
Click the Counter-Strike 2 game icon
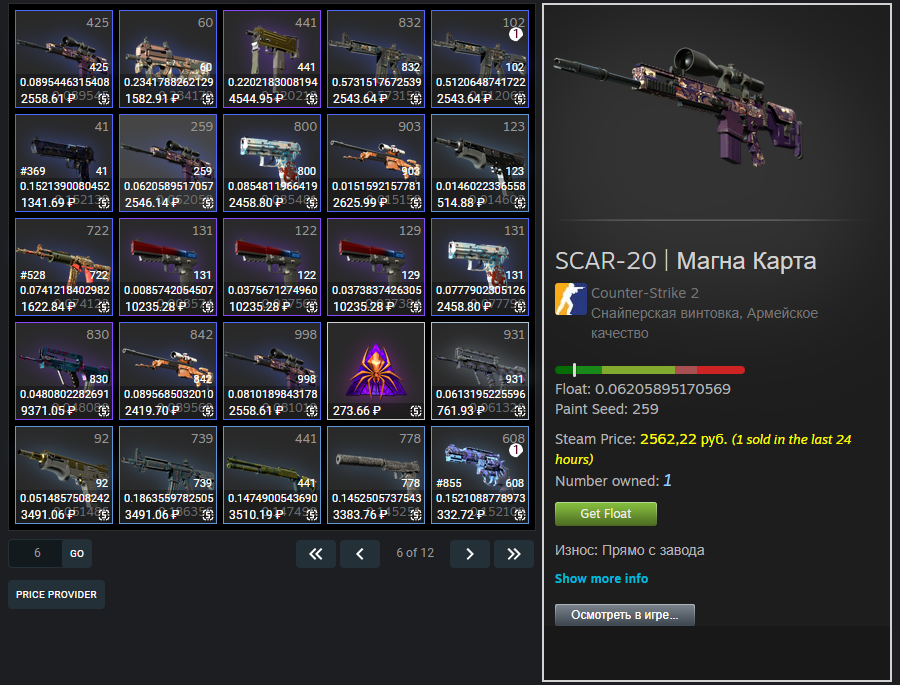pos(571,299)
